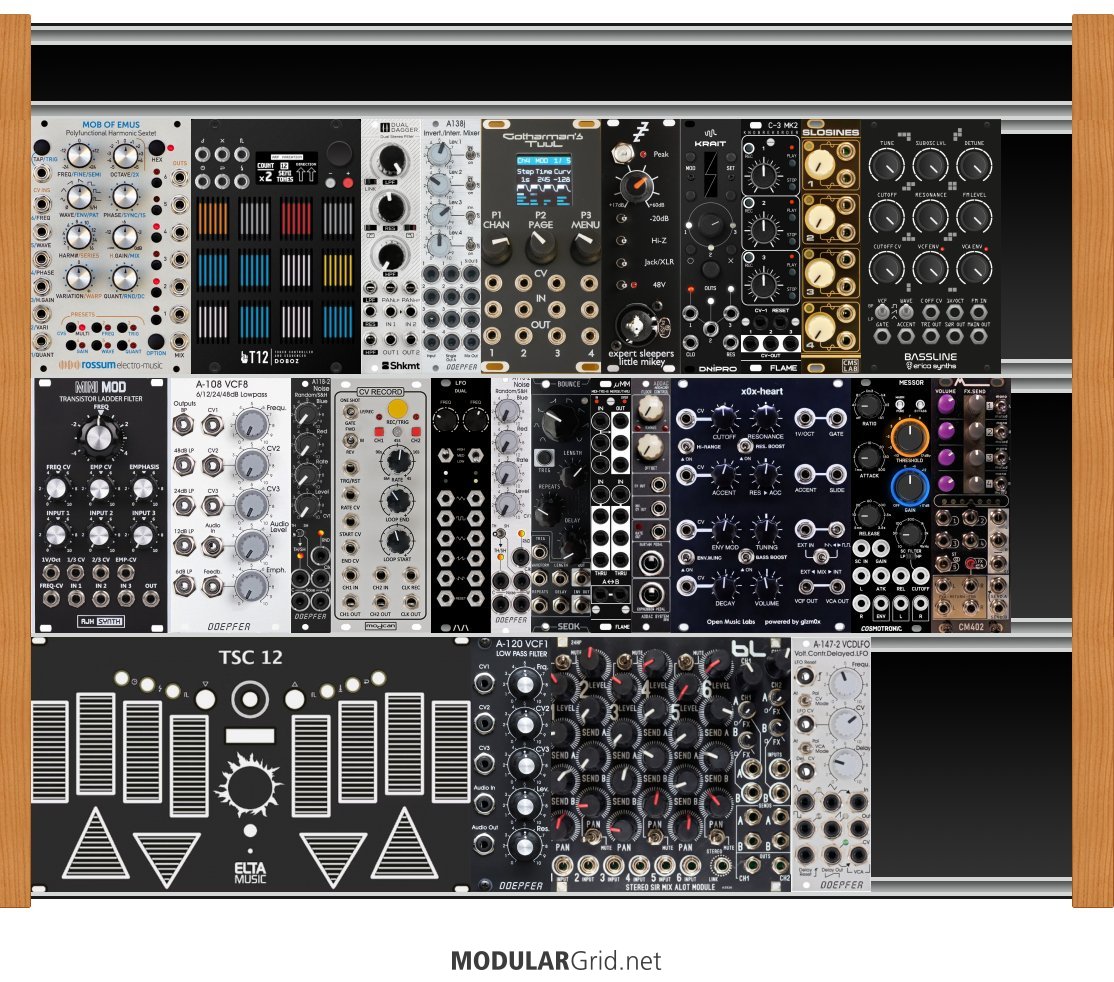Toggle HI-RANGE switch on x0x-heart
The image size is (1114, 982).
click(686, 446)
